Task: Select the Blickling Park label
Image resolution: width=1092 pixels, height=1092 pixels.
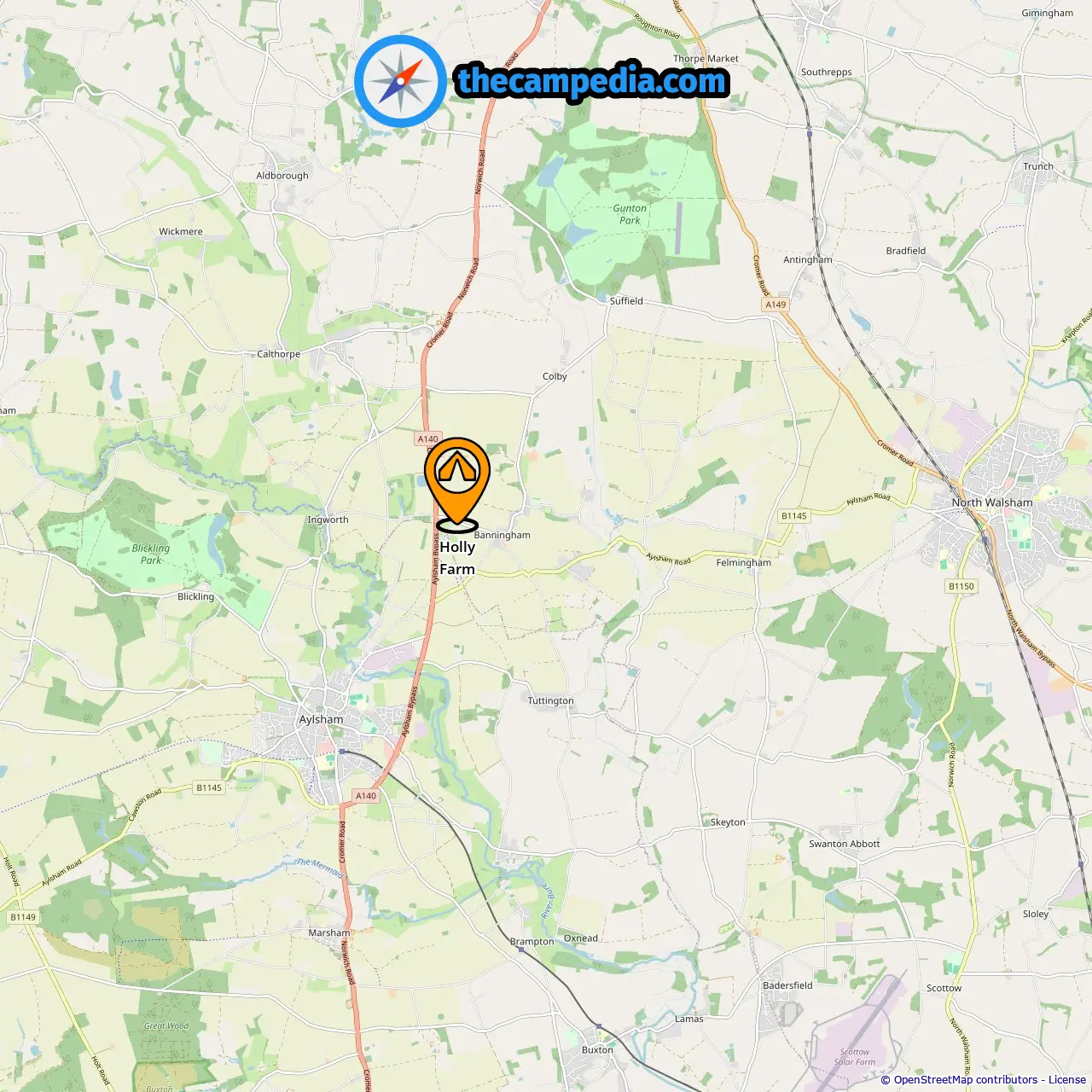Action: click(x=151, y=555)
